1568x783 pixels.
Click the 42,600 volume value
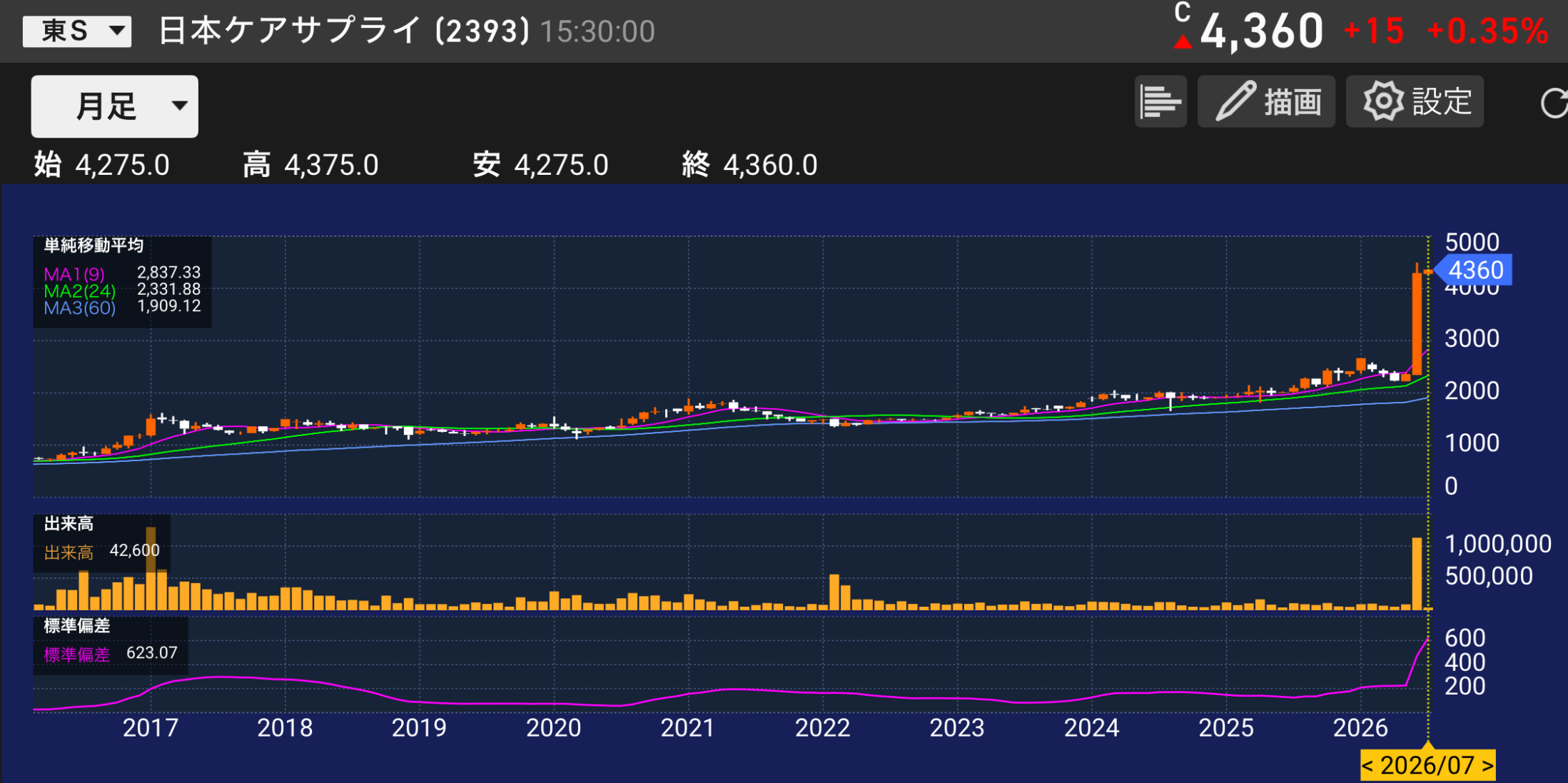134,551
